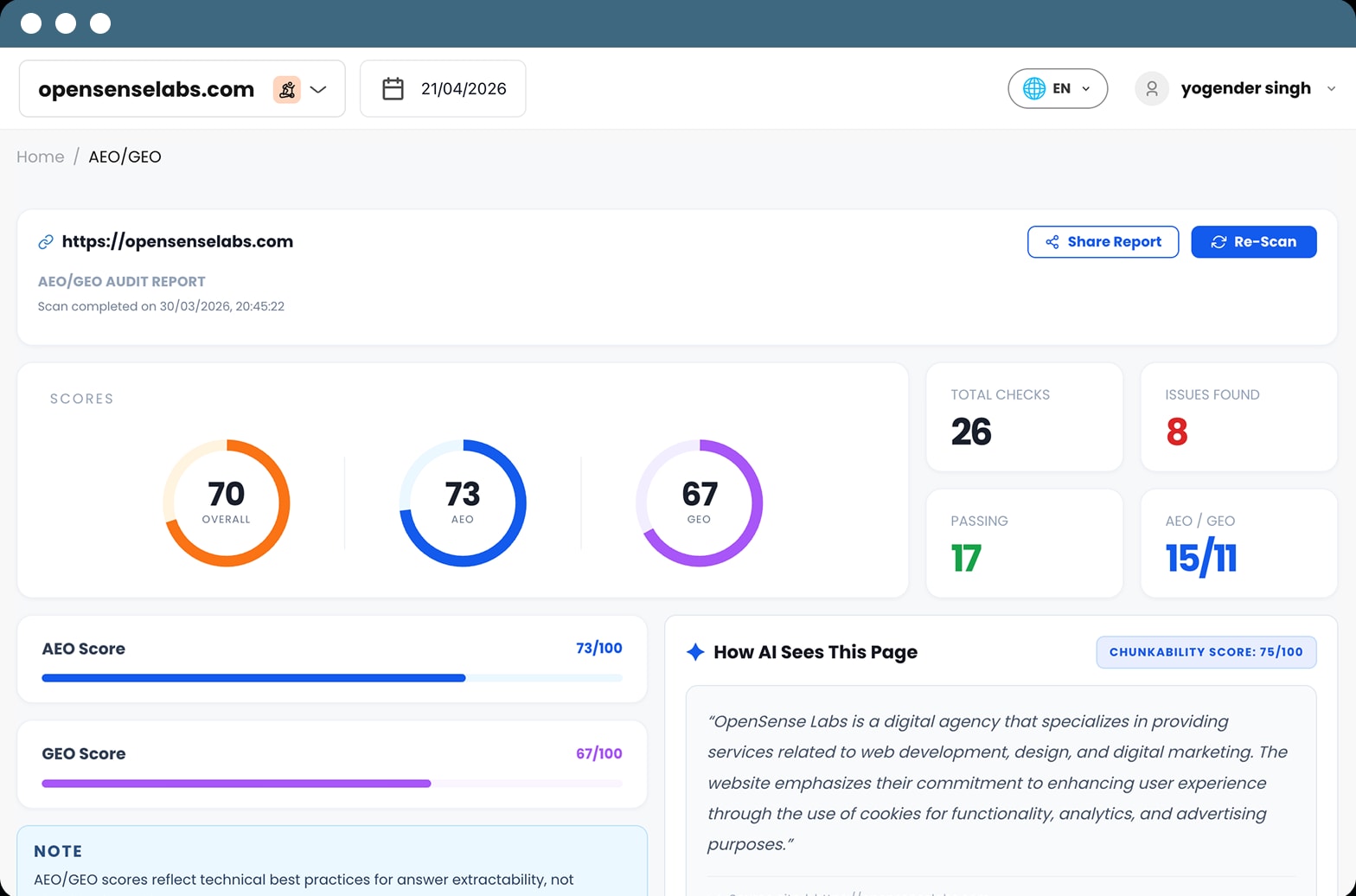The image size is (1356, 896).
Task: Click the user avatar icon
Action: point(1152,88)
